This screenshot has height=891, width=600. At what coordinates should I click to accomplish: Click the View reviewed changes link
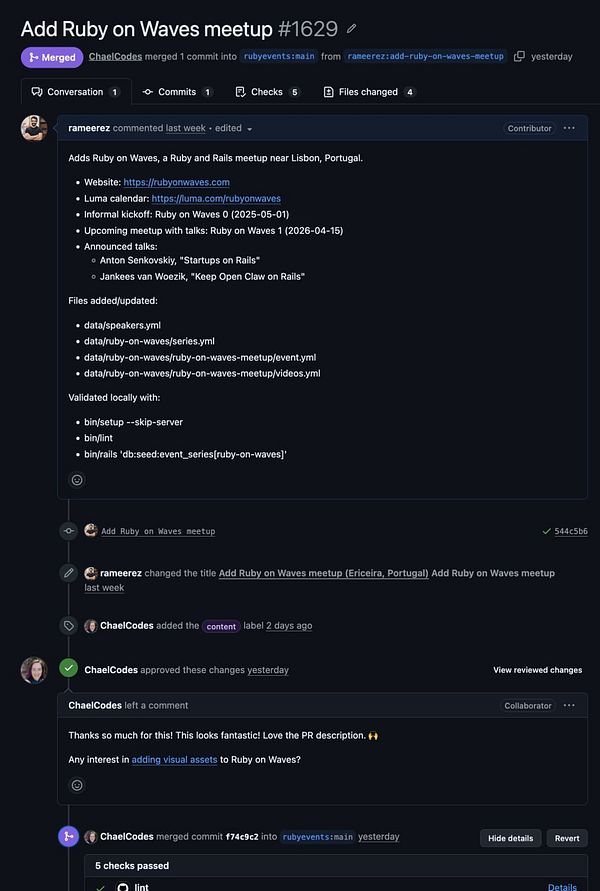(537, 670)
